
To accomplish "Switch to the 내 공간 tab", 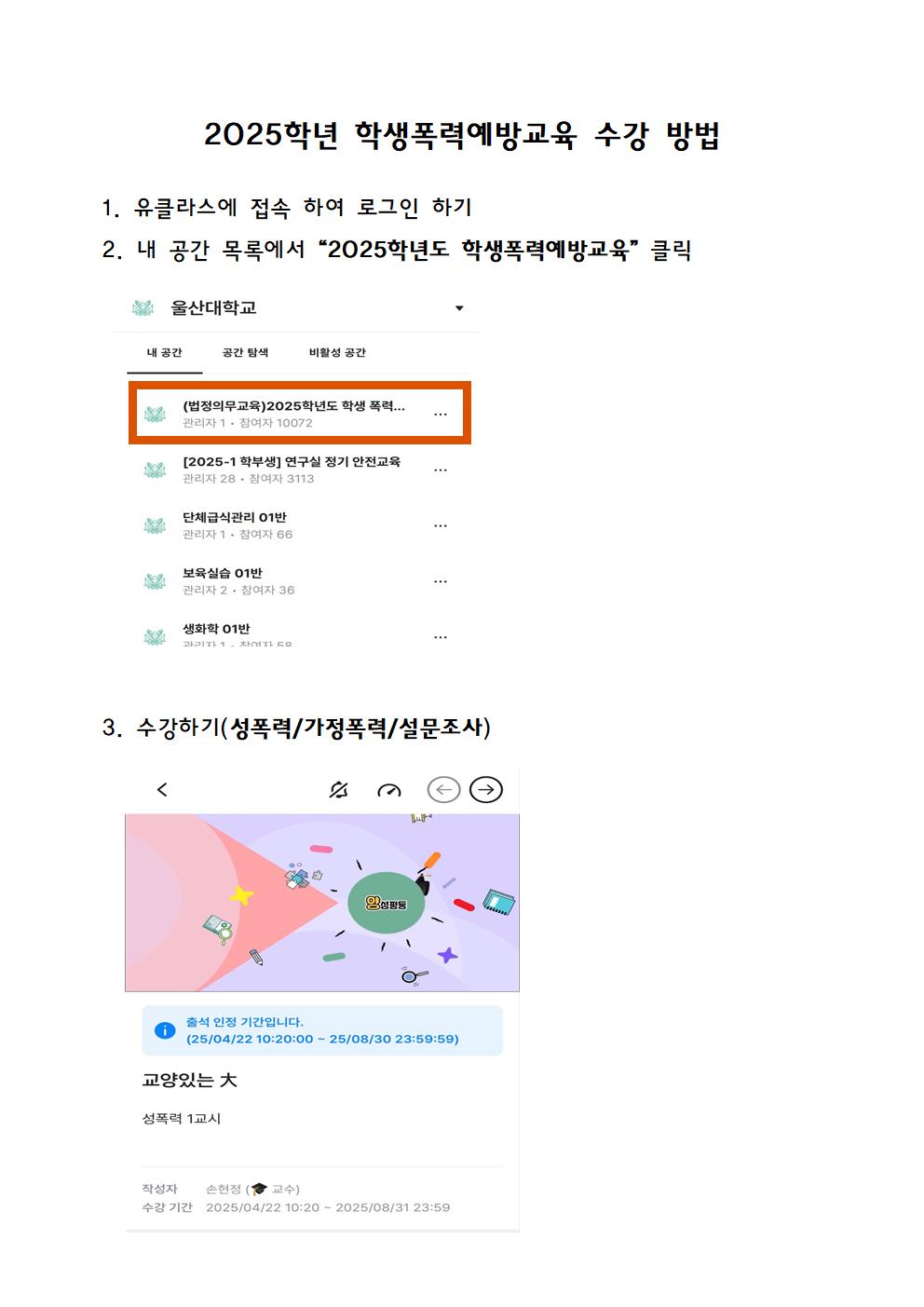I will click(165, 353).
